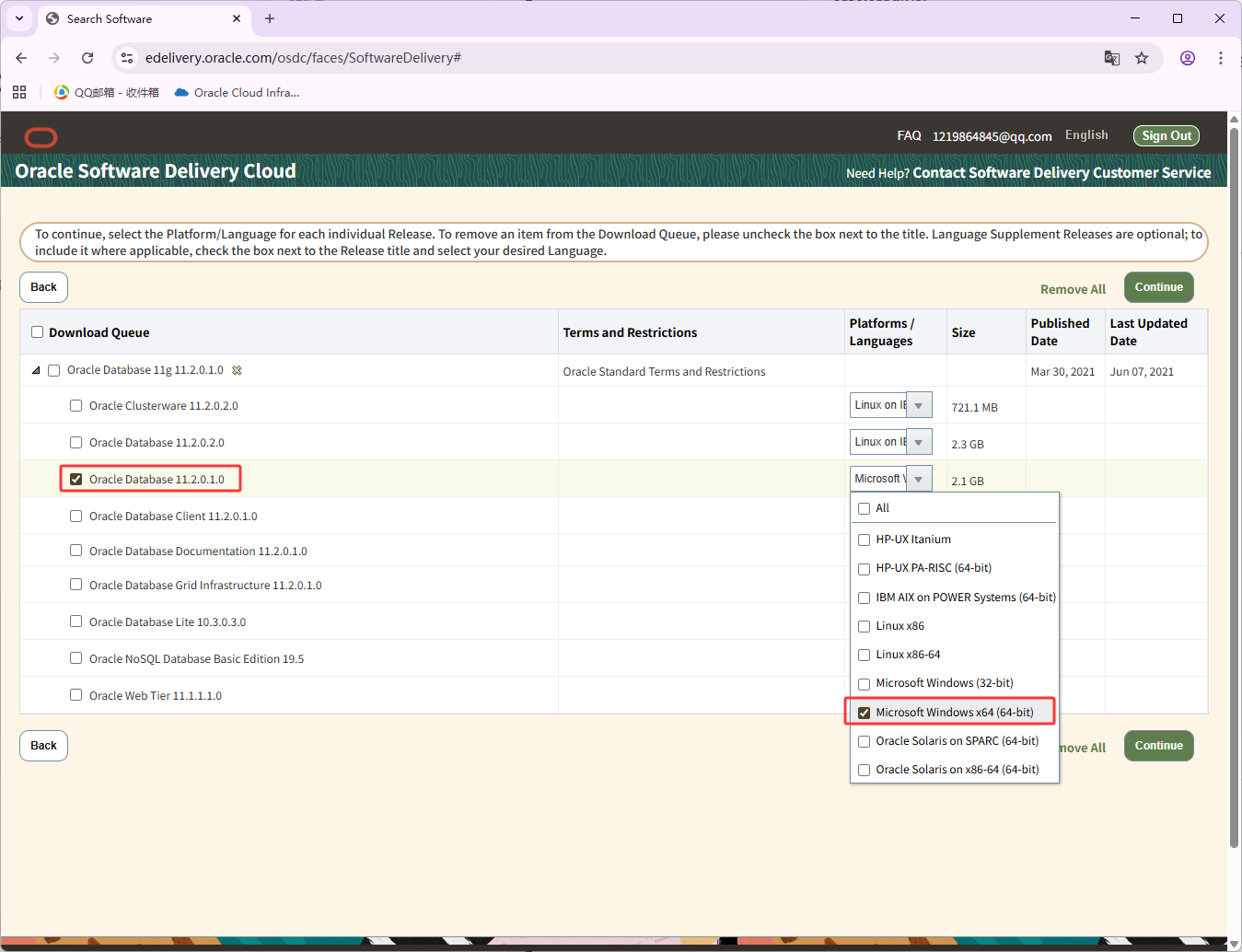Click account email 1219864845@qq.com
Screen dimensions: 1242x952
click(992, 136)
